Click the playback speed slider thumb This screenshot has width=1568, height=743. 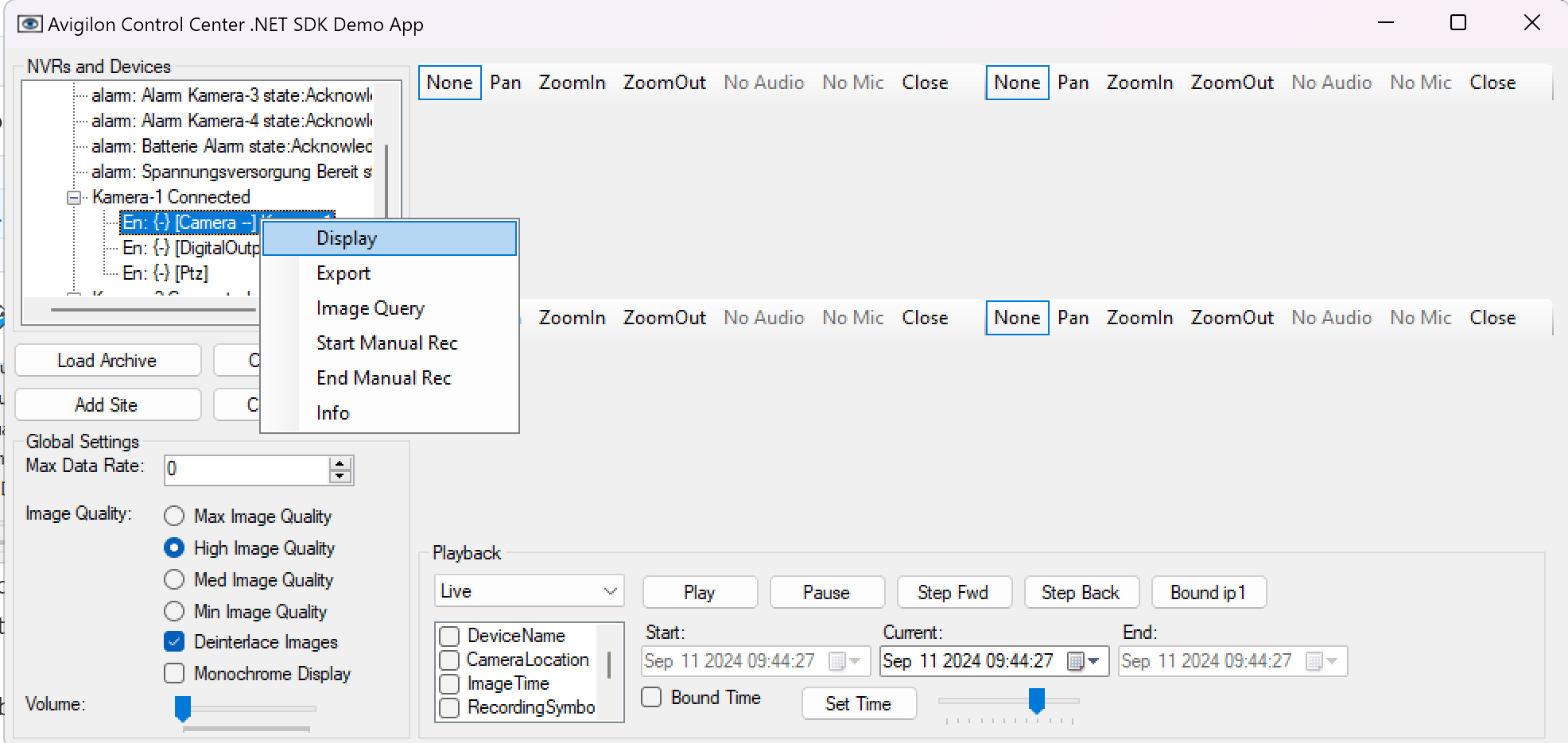(1036, 701)
